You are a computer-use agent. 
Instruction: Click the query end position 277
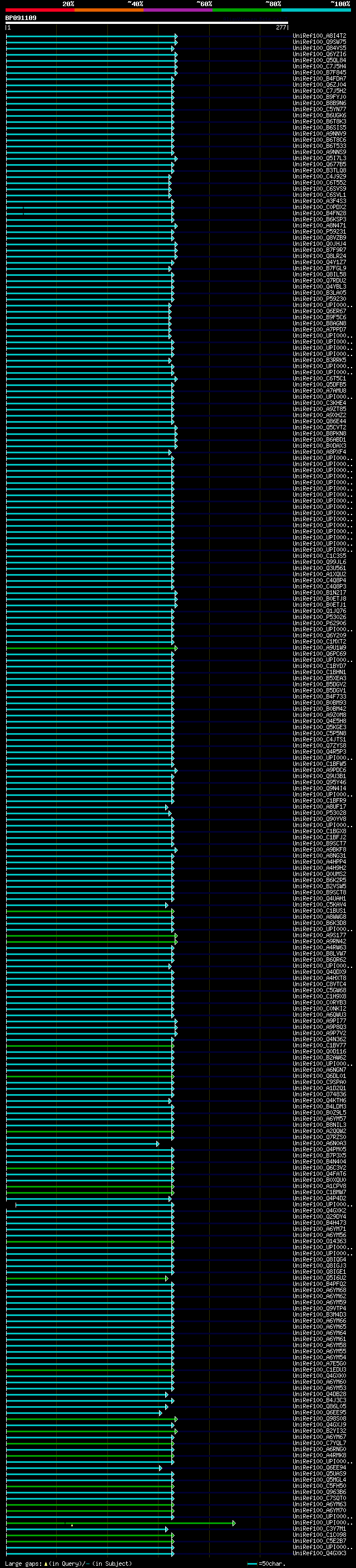click(x=280, y=27)
